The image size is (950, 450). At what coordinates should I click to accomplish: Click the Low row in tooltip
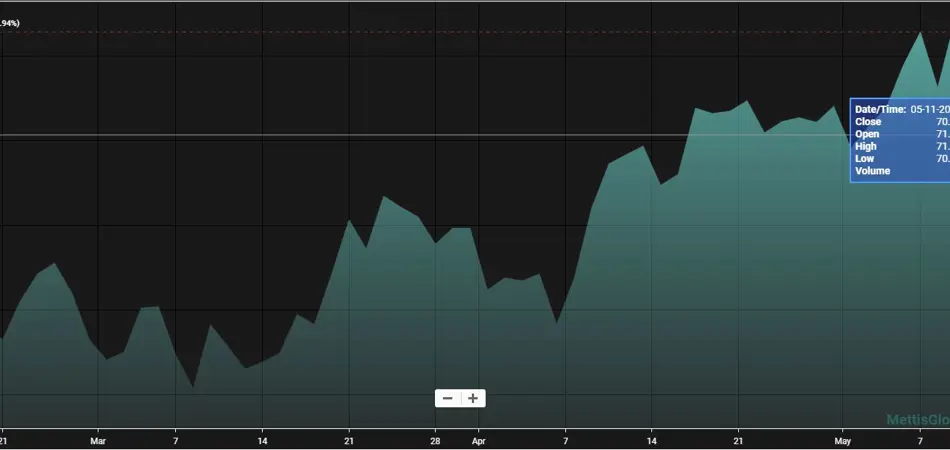click(899, 158)
